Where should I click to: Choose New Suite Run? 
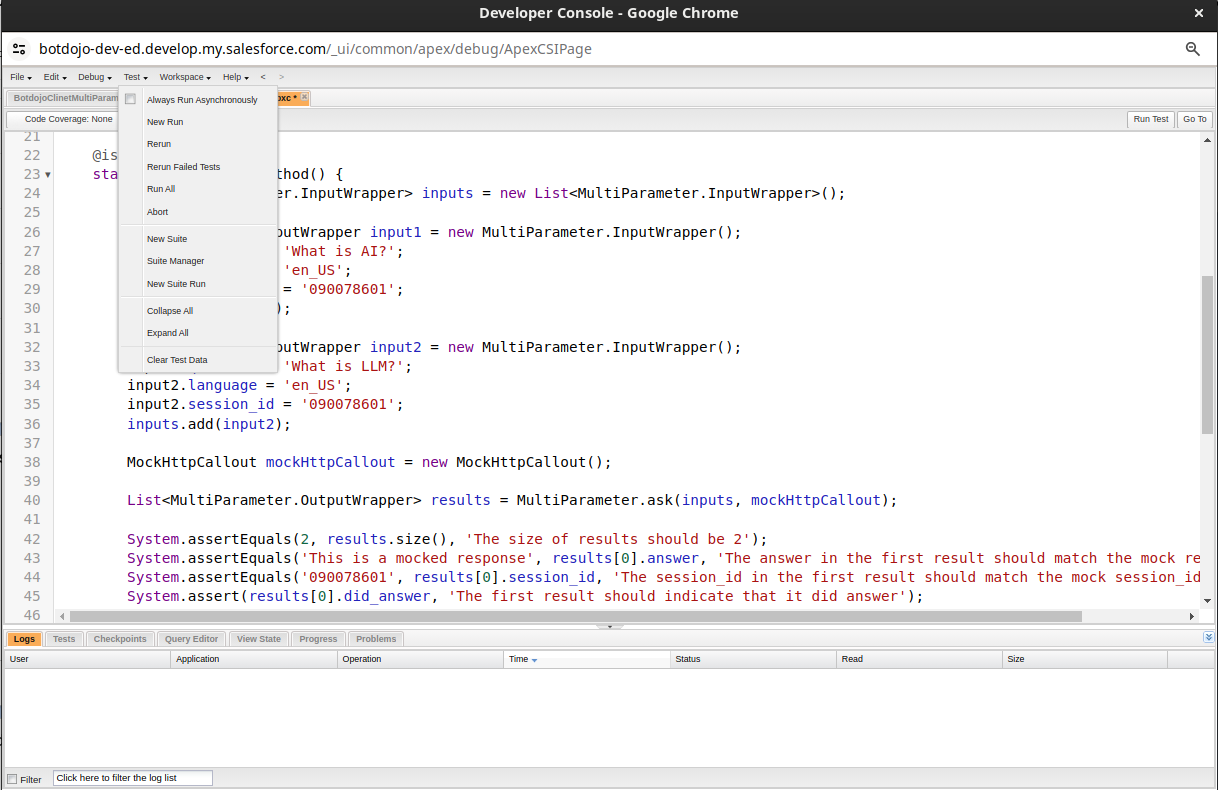pyautogui.click(x=197, y=284)
